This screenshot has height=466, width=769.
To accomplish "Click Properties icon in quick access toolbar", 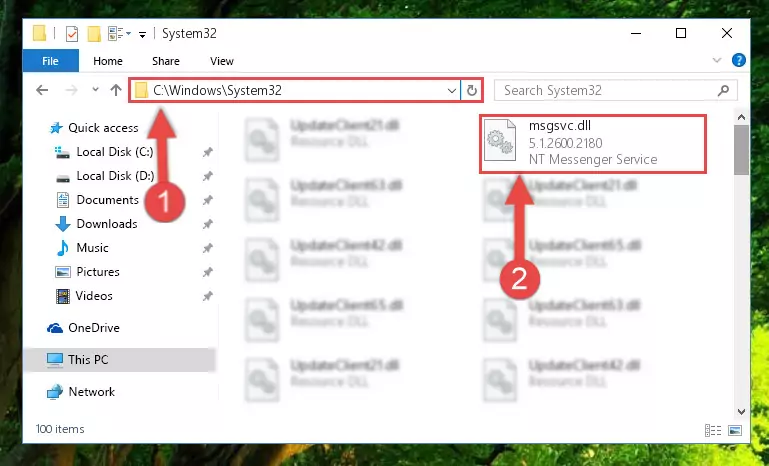I will (x=72, y=33).
